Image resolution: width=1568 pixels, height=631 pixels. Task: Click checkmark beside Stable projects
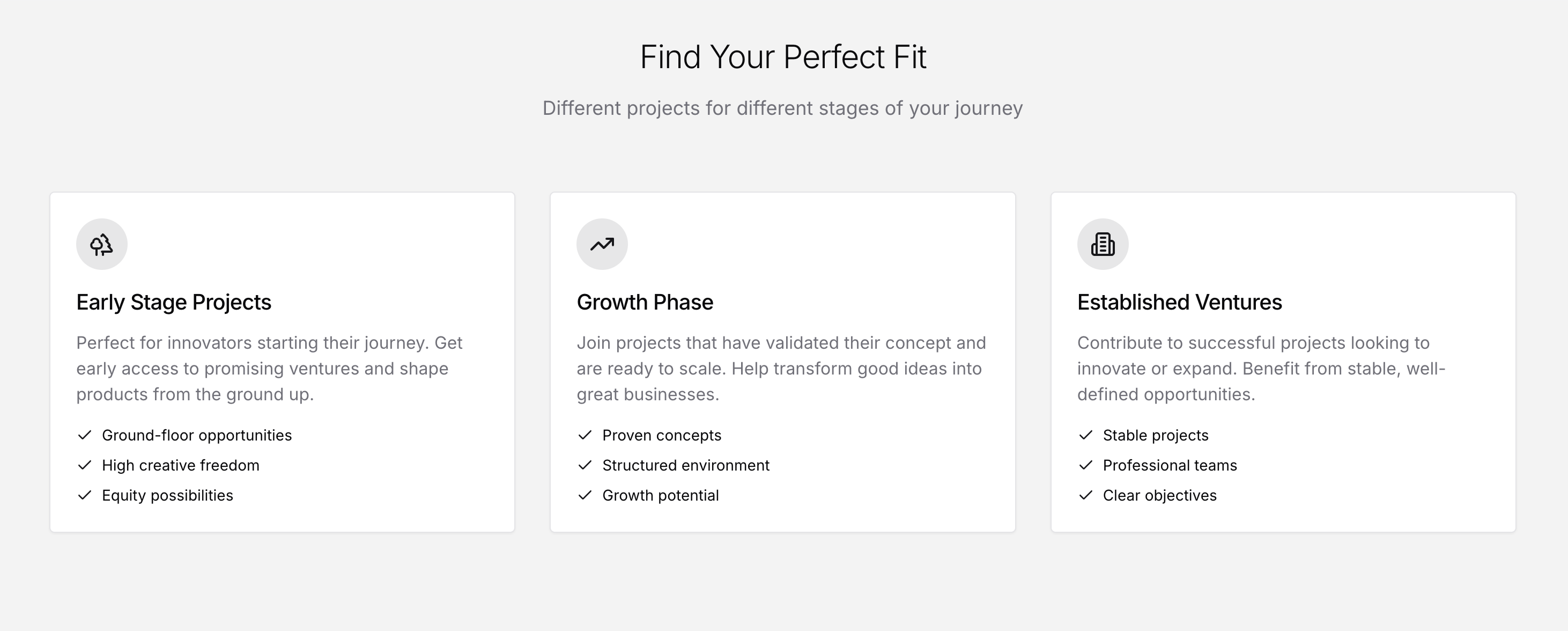1085,435
